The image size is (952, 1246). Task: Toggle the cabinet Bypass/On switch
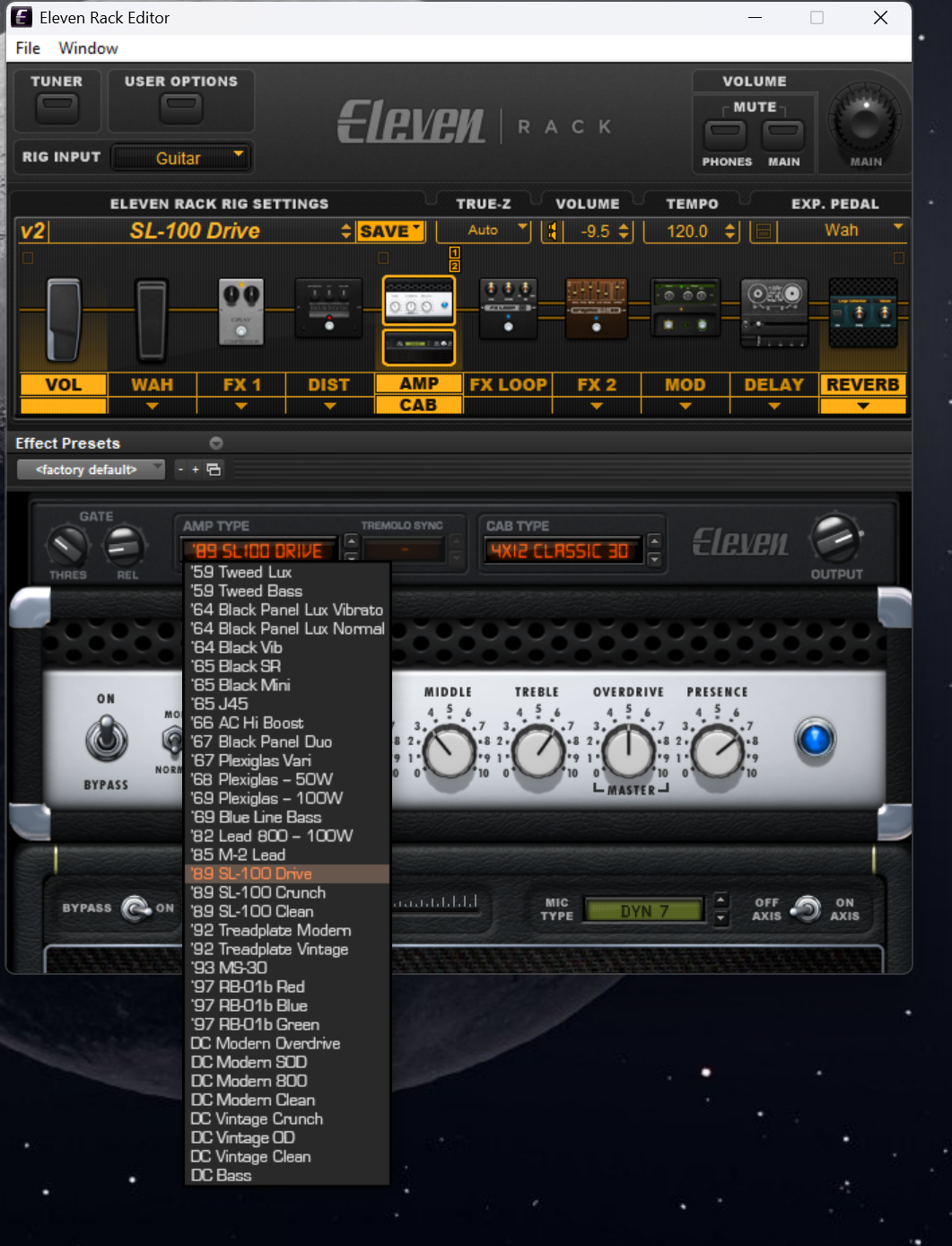136,908
